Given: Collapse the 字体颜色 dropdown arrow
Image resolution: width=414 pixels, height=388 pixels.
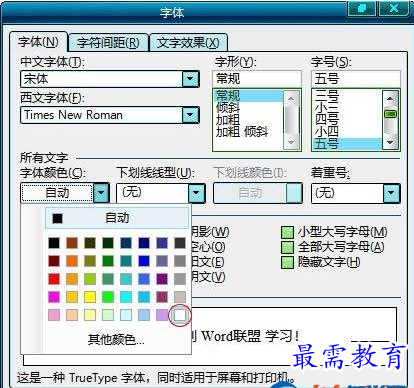Looking at the screenshot, I should pos(101,193).
